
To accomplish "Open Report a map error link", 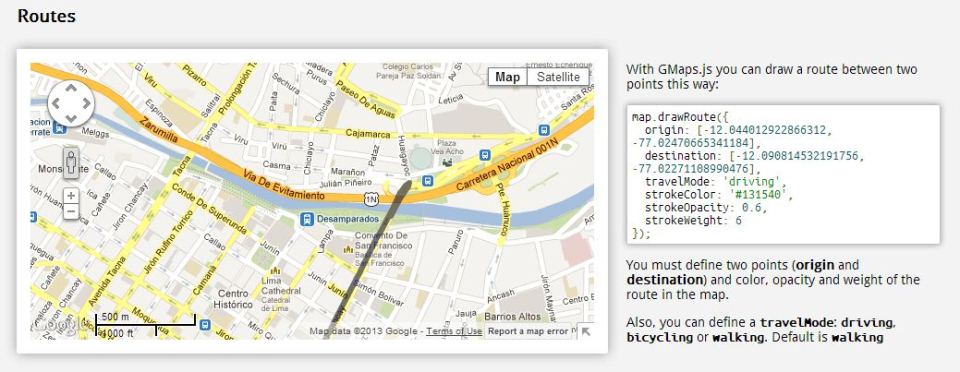I will click(x=528, y=331).
